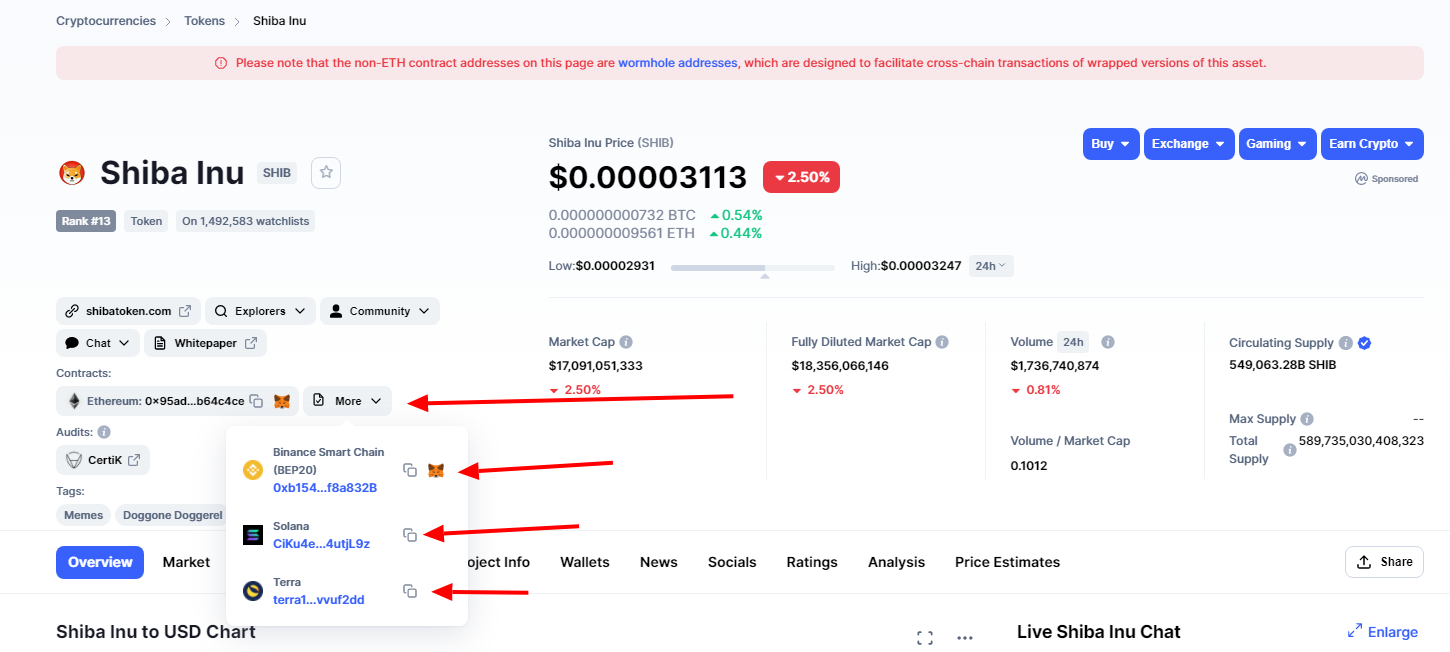Show Fully Diluted Market Cap info icon

point(942,342)
